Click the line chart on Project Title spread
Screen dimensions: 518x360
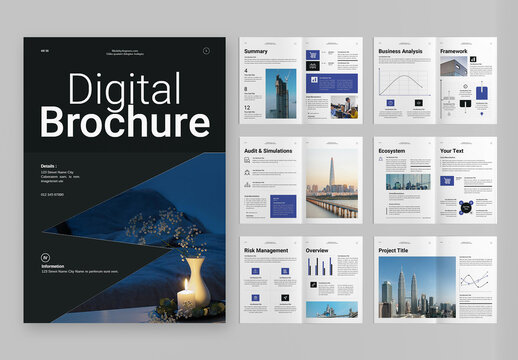pos(475,280)
